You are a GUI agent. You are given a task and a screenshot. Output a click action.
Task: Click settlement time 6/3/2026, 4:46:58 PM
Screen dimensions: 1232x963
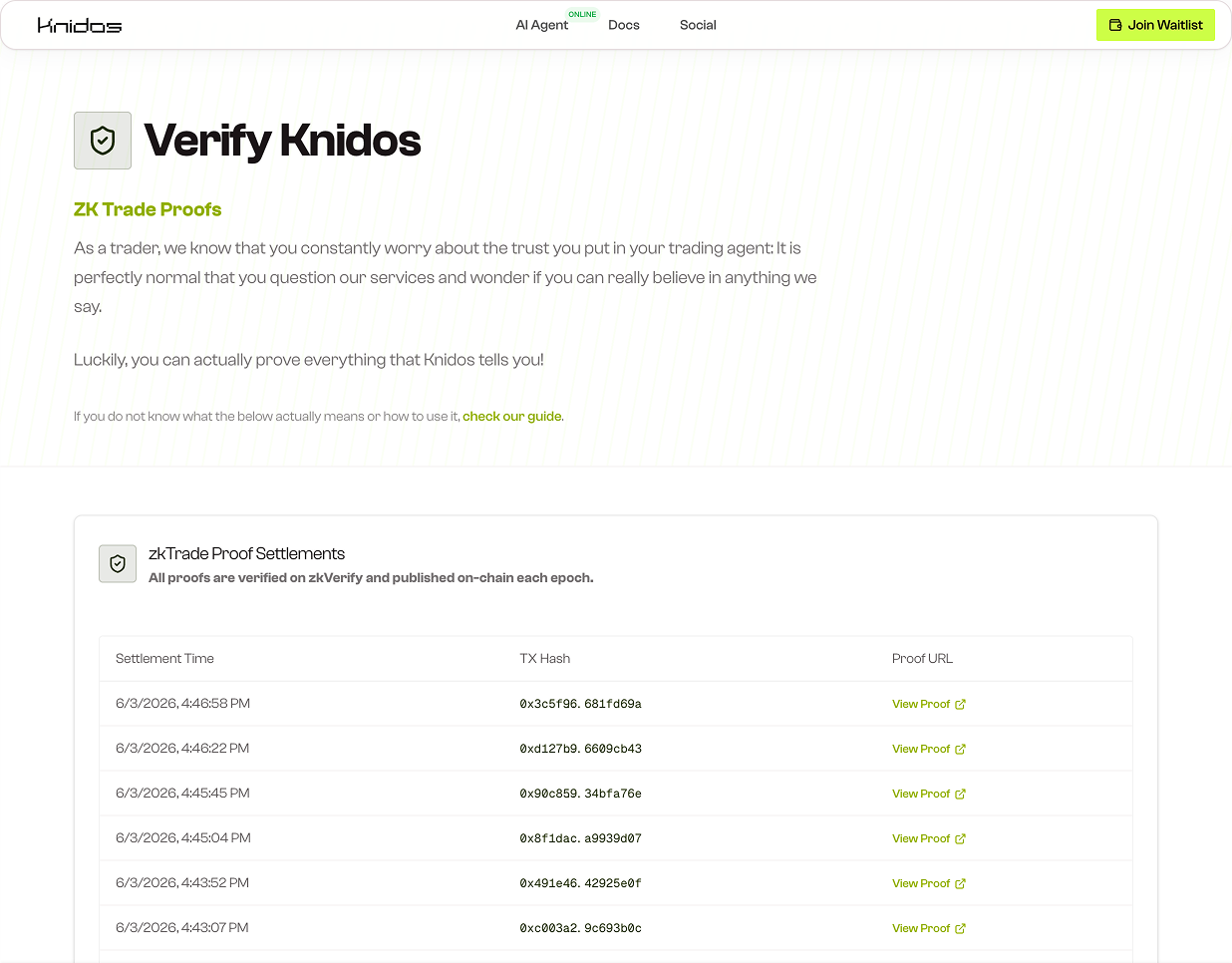click(x=182, y=704)
